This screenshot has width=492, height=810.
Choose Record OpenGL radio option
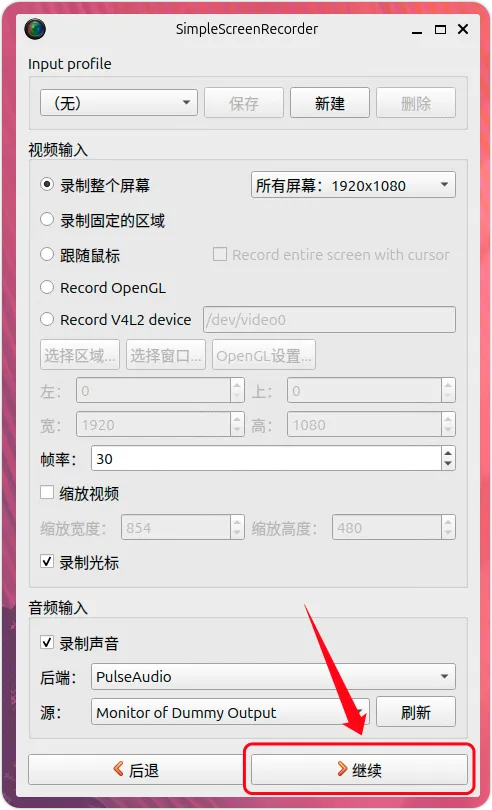click(x=47, y=287)
